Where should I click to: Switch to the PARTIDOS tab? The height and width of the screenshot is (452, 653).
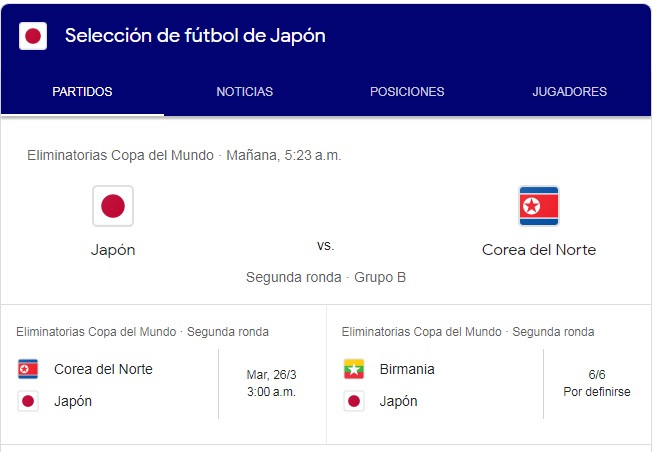pos(82,92)
